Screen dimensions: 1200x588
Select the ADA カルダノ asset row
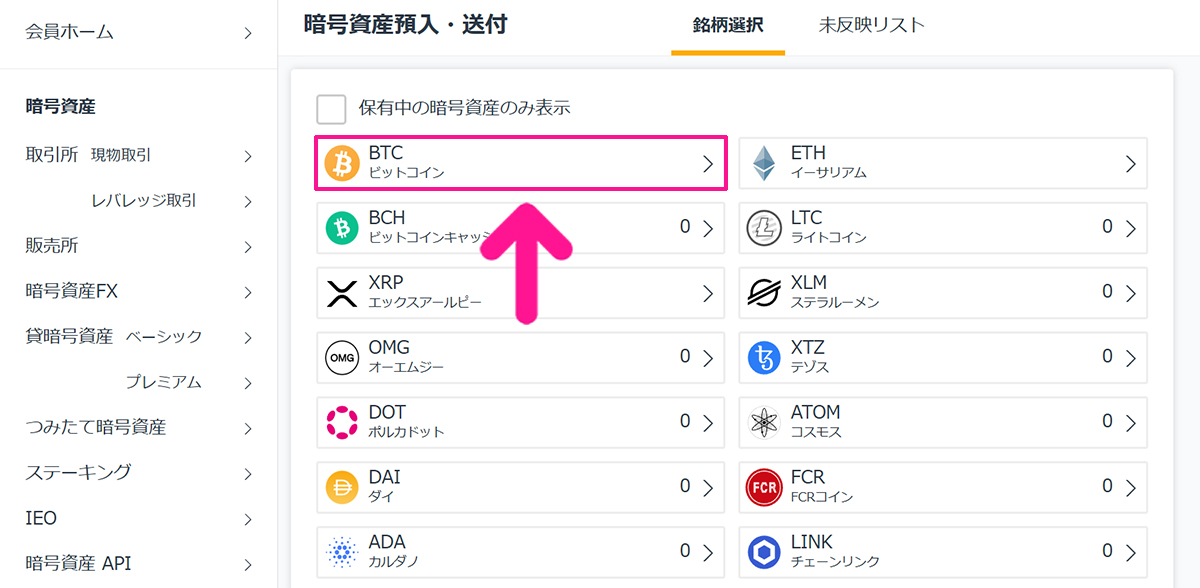click(x=520, y=552)
